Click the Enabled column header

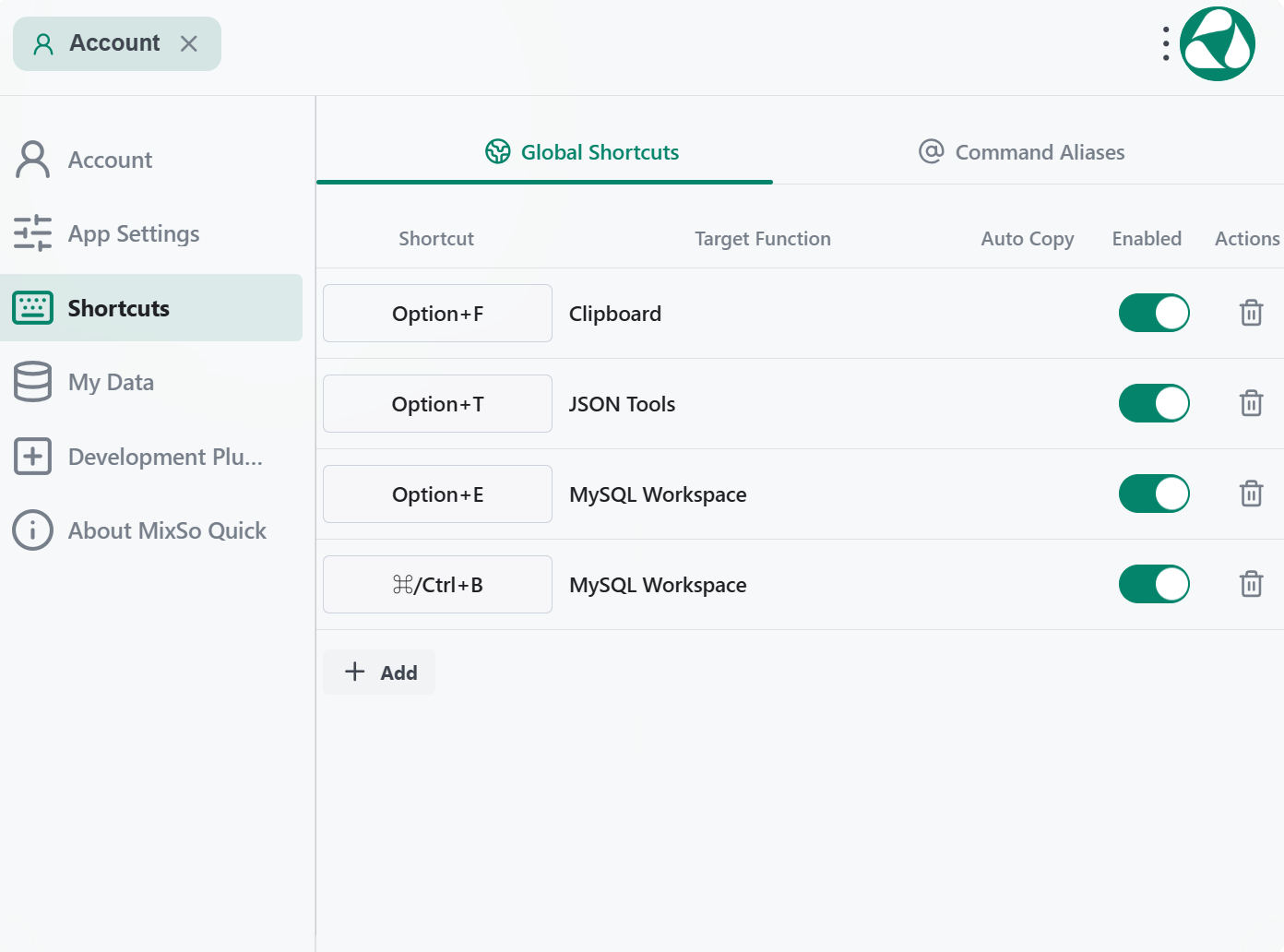coord(1147,239)
